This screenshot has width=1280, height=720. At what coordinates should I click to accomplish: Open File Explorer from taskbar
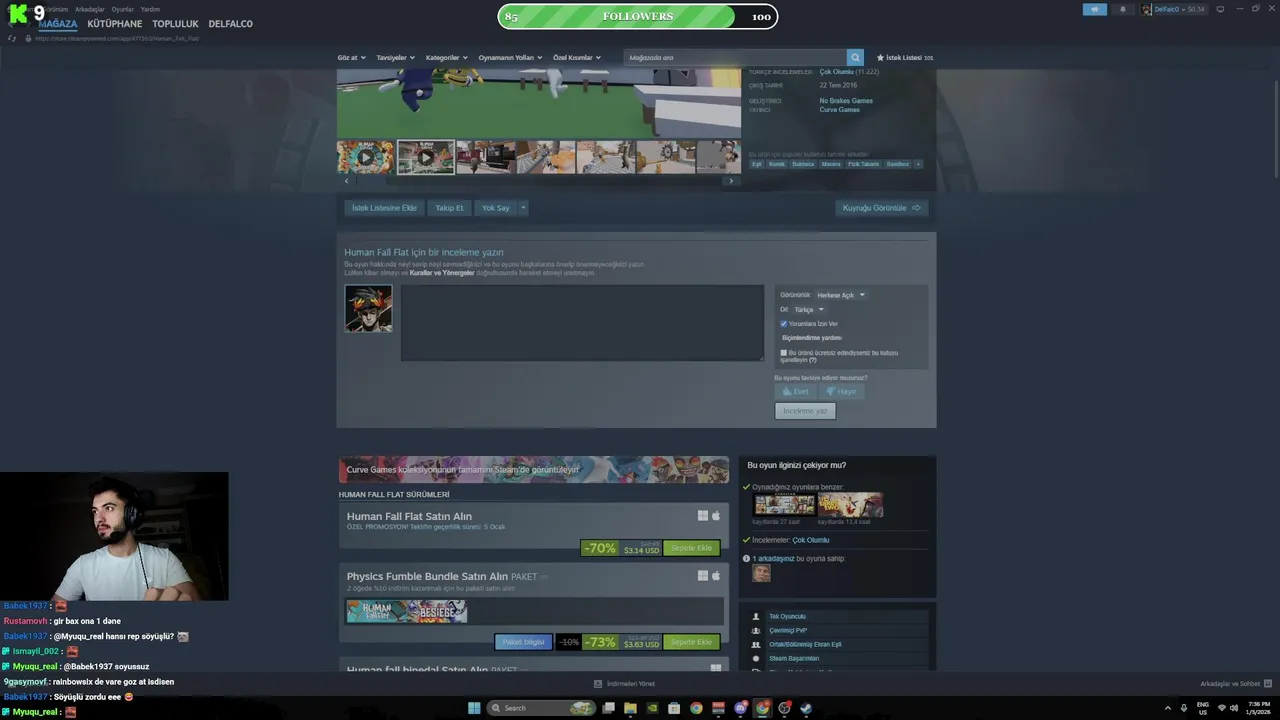click(630, 708)
